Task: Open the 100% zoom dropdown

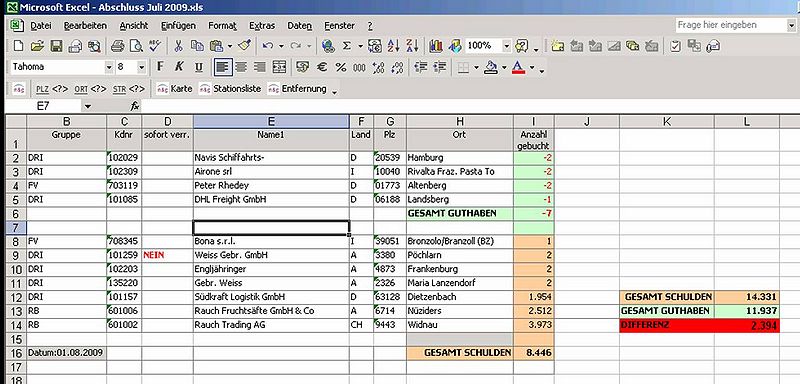Action: 507,46
